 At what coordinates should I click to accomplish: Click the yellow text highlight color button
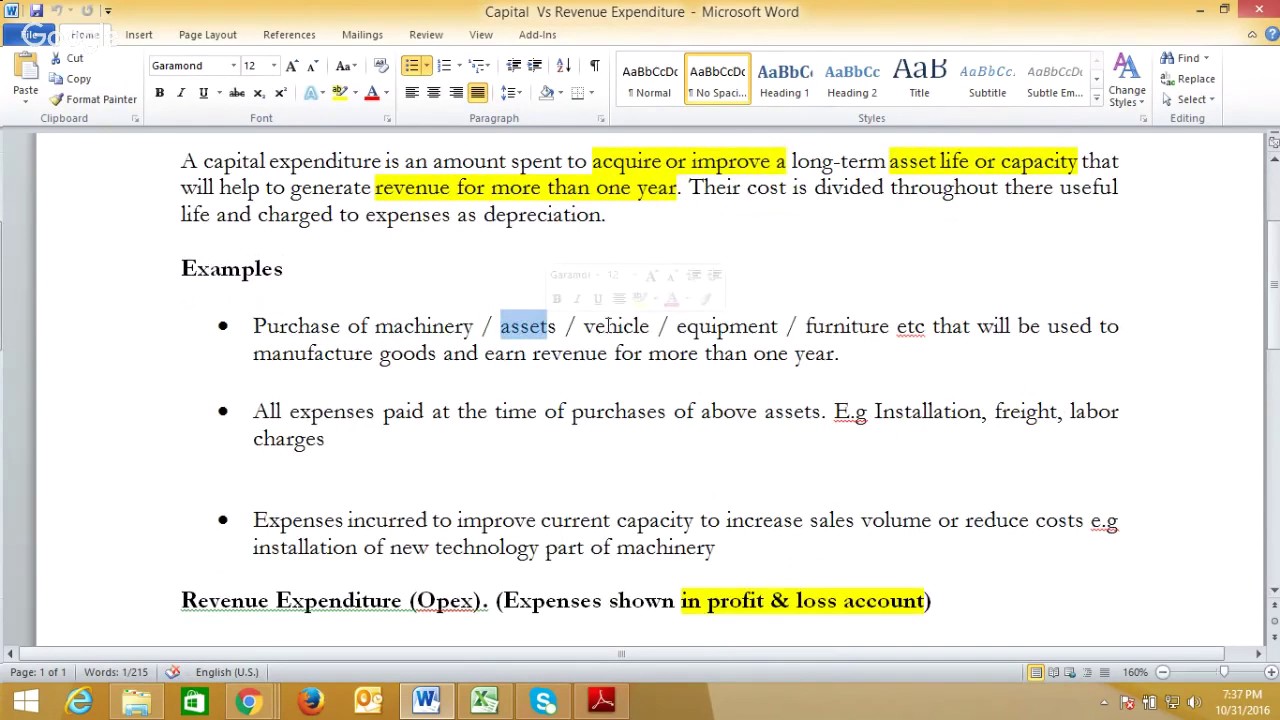click(x=340, y=93)
